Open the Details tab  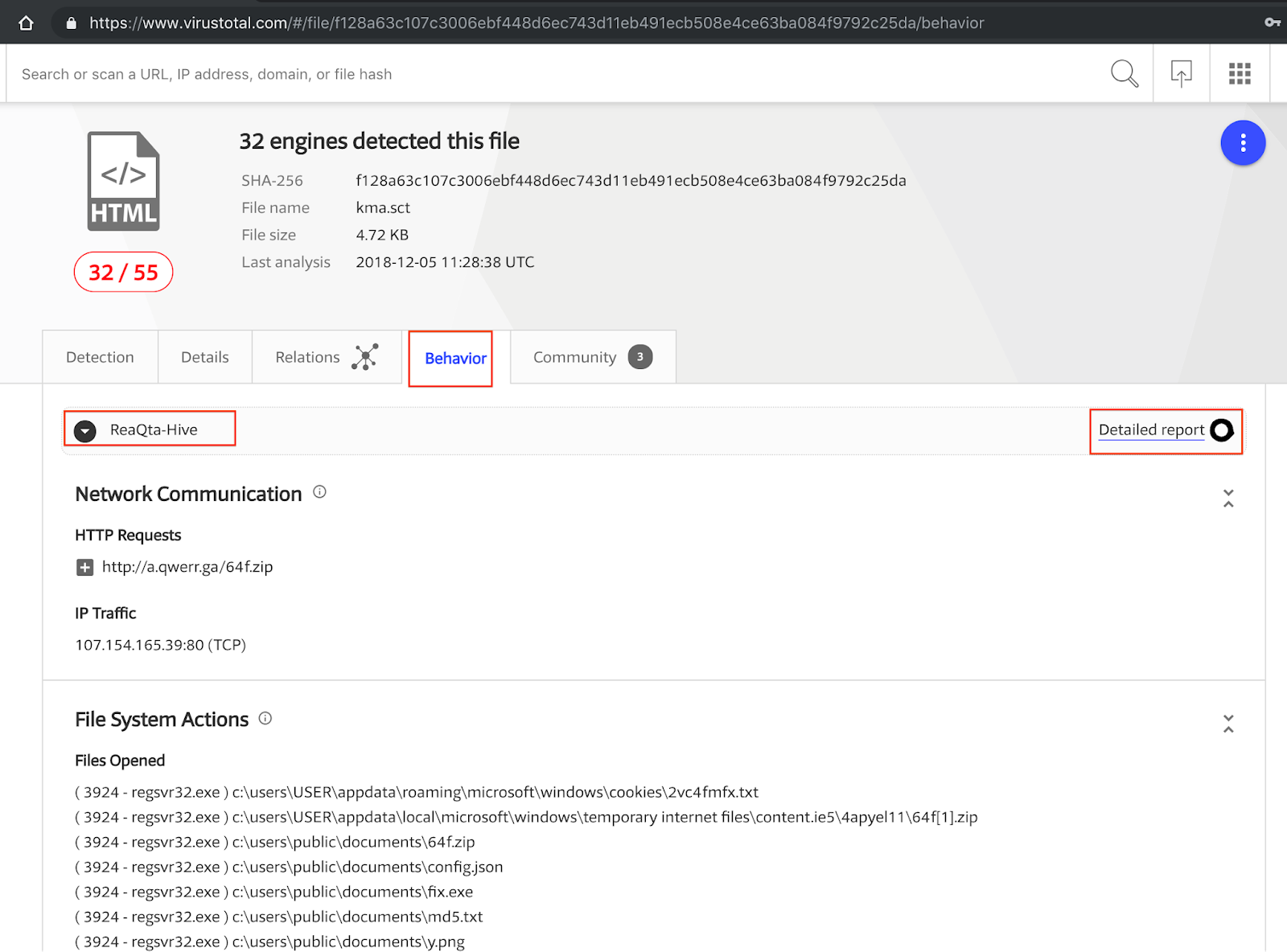(x=204, y=357)
